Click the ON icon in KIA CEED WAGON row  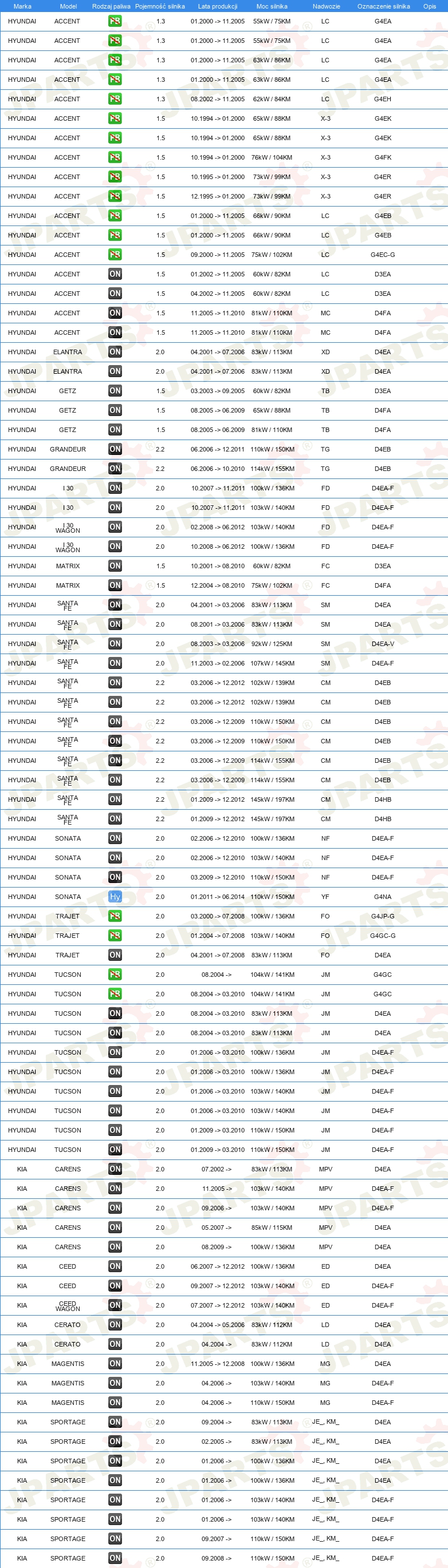coord(115,1306)
